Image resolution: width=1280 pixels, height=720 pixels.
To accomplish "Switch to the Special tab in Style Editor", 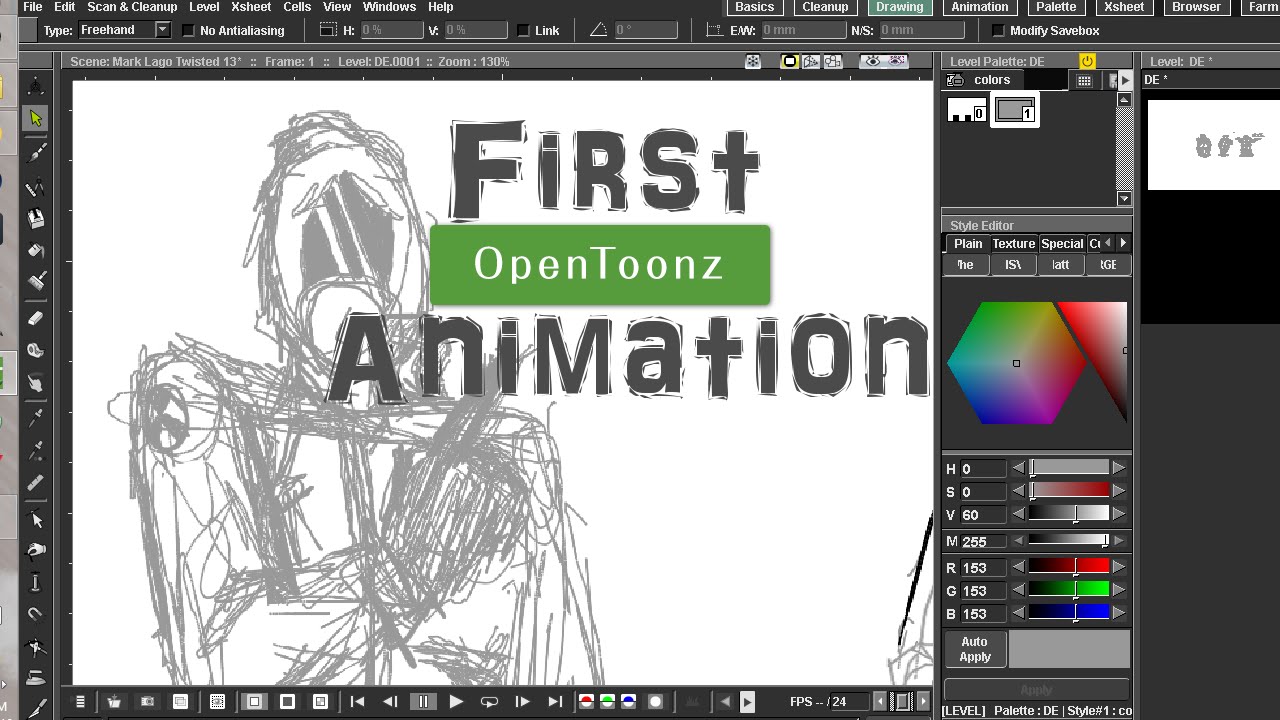I will [1062, 244].
